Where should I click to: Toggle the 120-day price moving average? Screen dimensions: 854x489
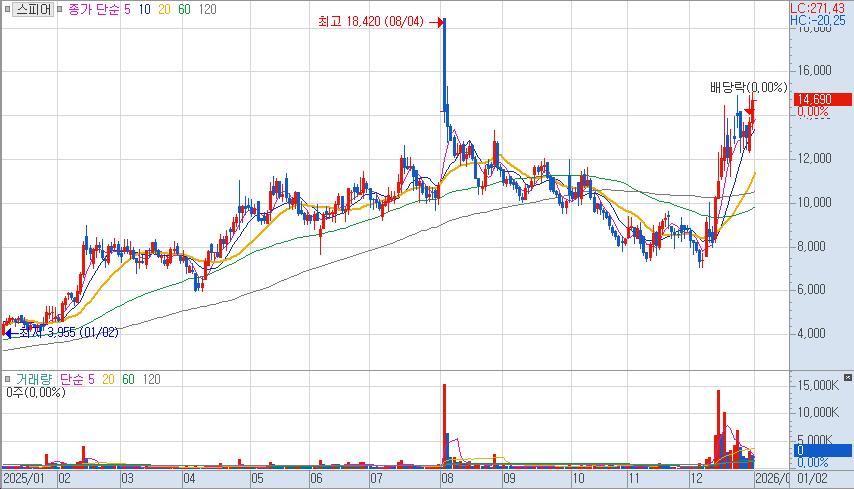tap(208, 9)
